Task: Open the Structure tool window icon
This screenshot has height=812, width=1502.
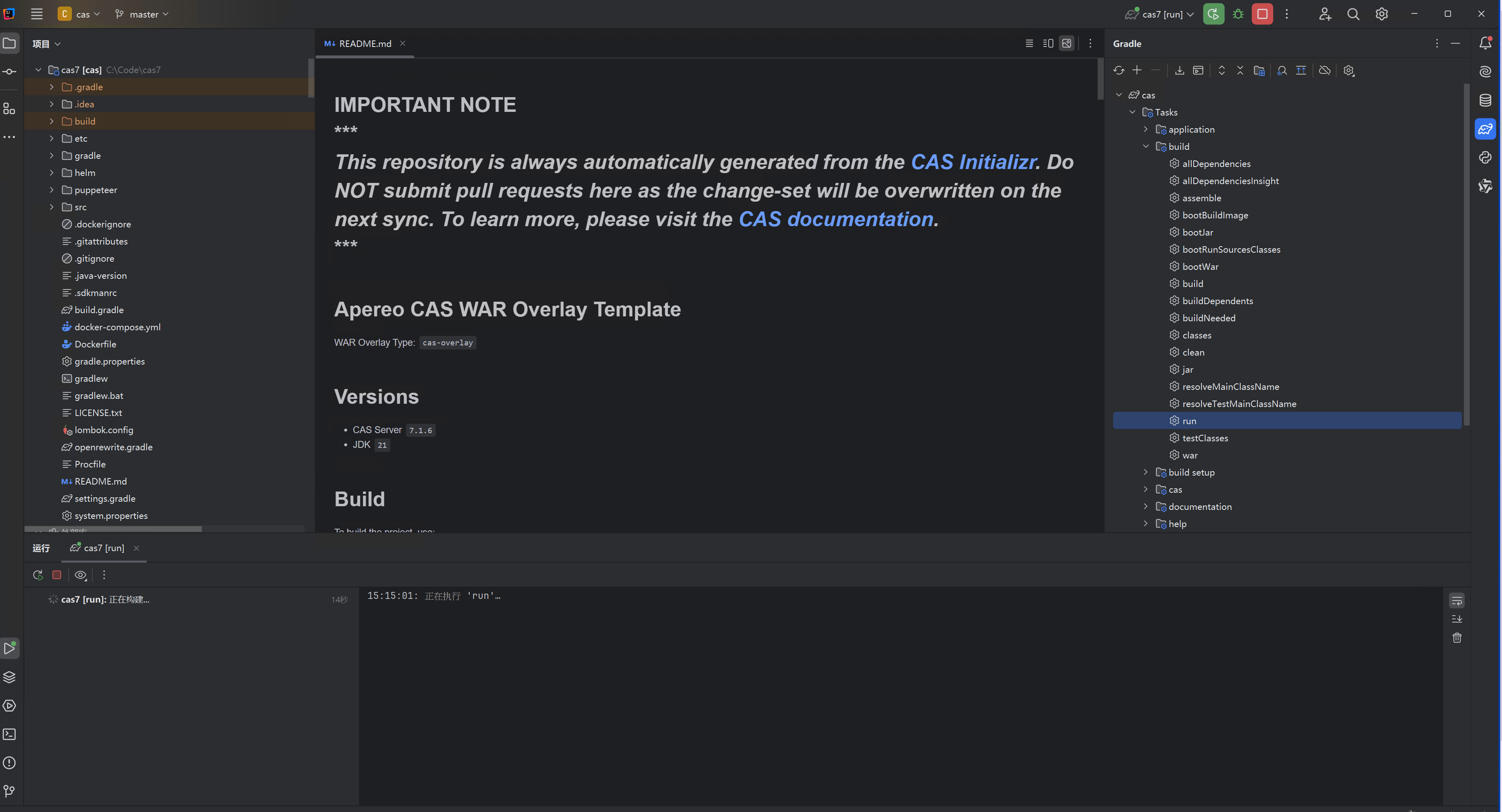Action: (9, 109)
